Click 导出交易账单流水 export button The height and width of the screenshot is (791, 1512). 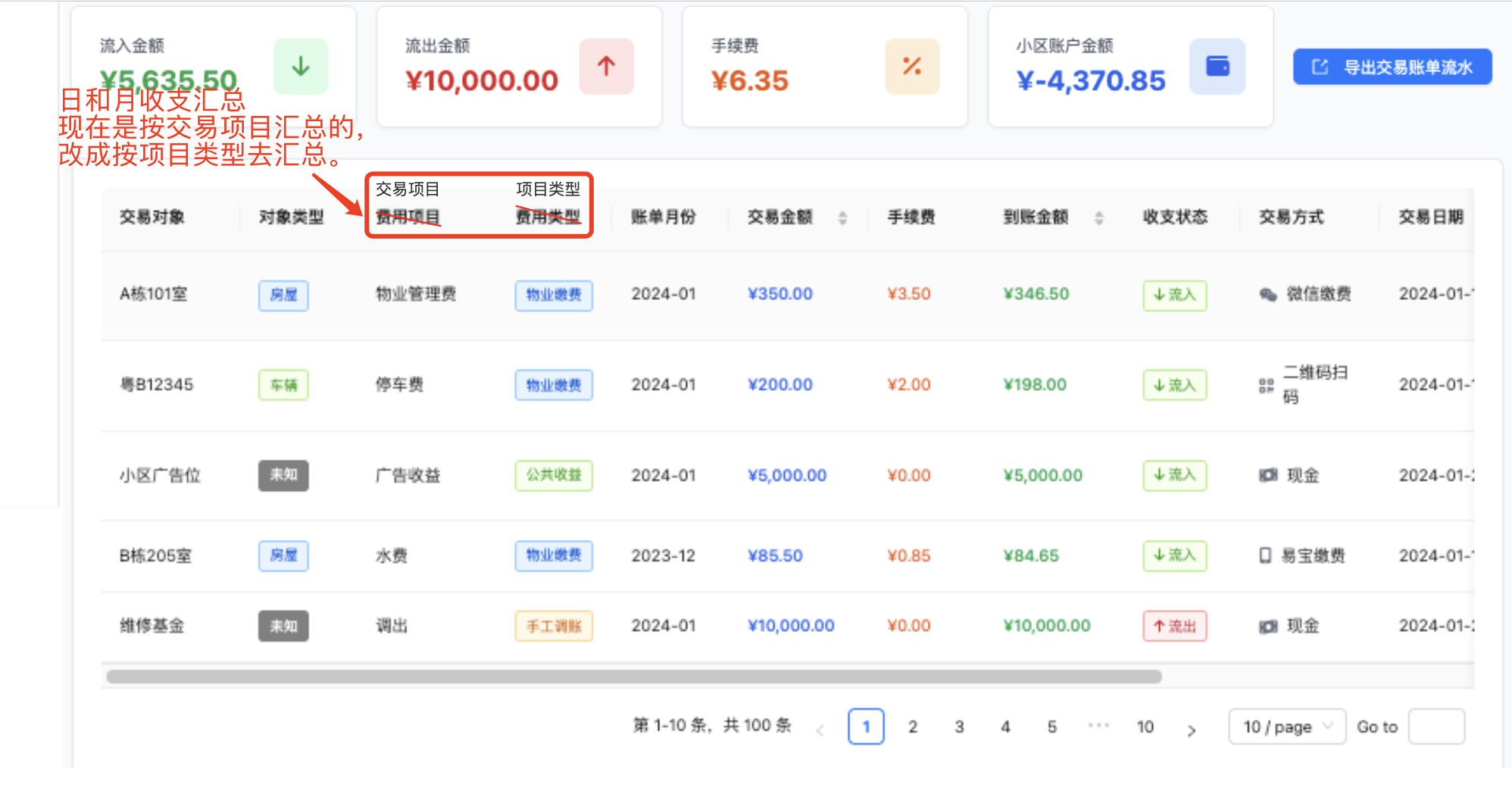point(1392,67)
